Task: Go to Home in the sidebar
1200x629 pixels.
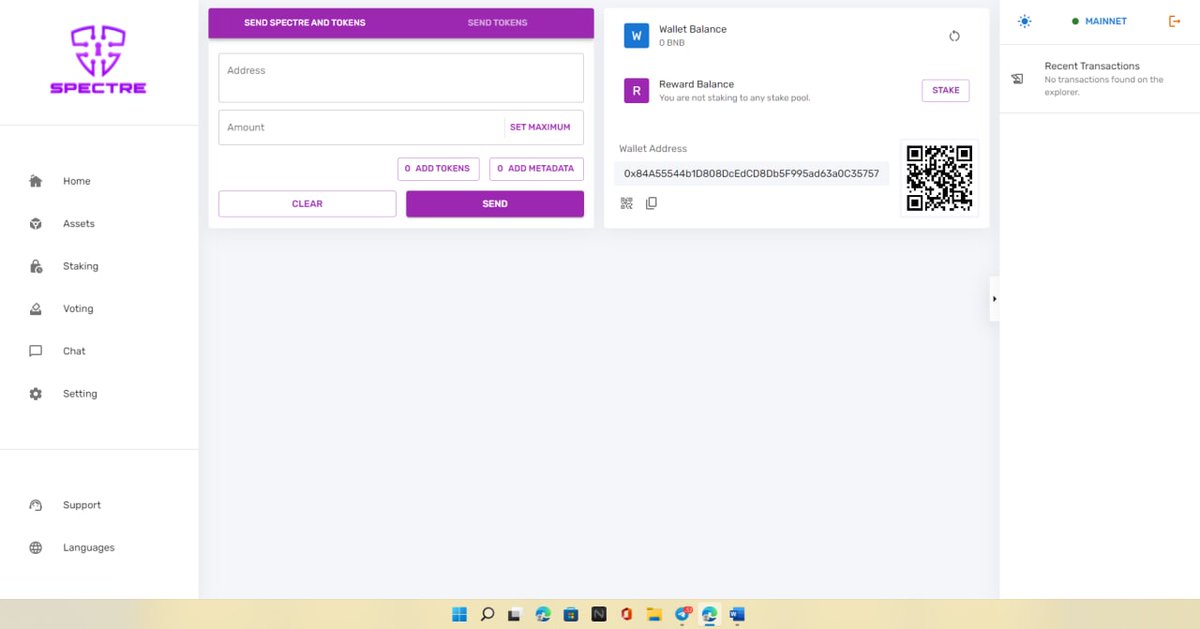Action: point(77,181)
